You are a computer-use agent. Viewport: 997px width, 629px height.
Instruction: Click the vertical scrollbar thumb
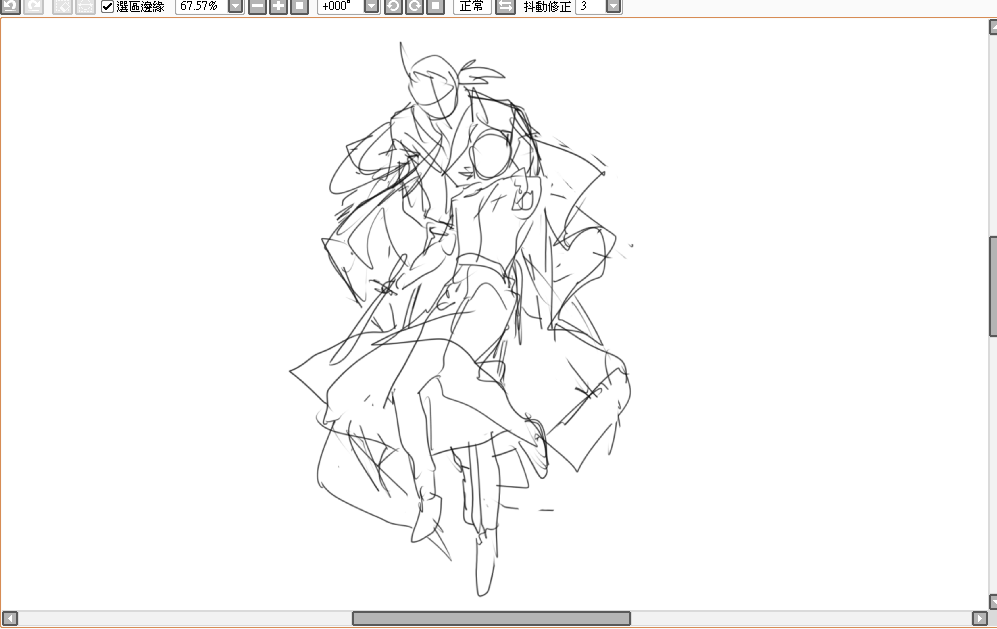point(993,286)
